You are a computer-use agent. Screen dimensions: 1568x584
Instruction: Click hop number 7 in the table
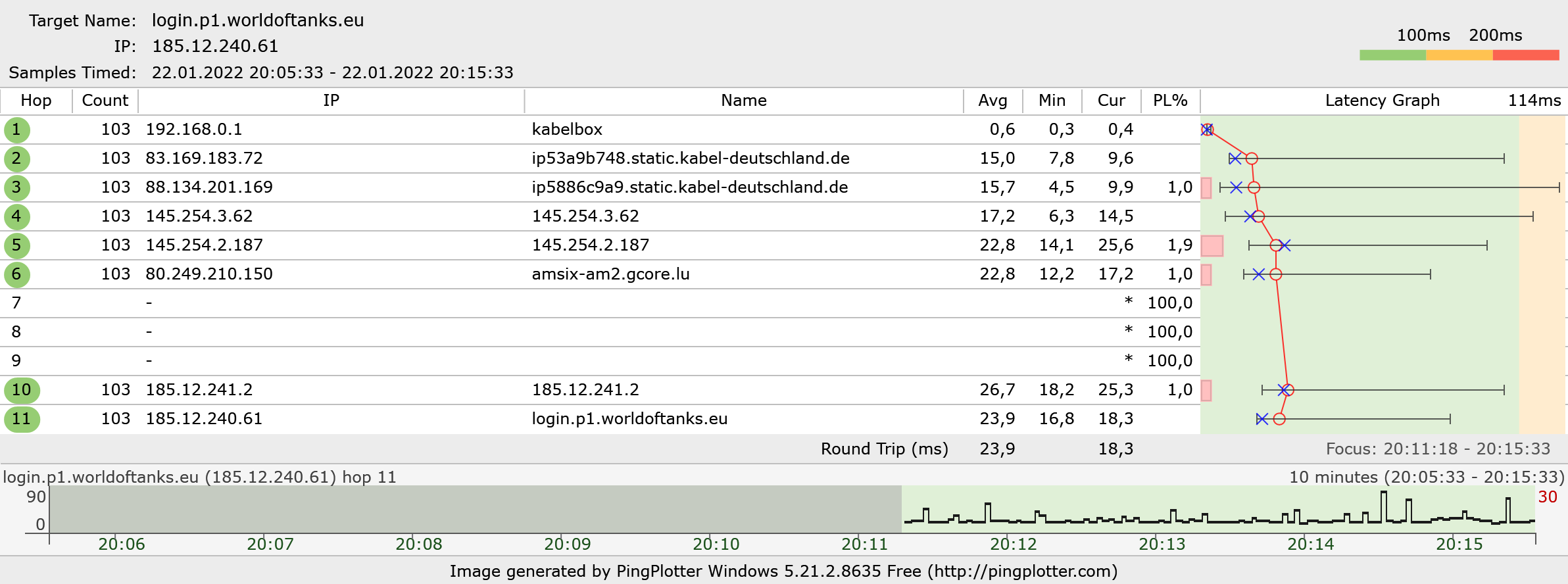tap(16, 303)
